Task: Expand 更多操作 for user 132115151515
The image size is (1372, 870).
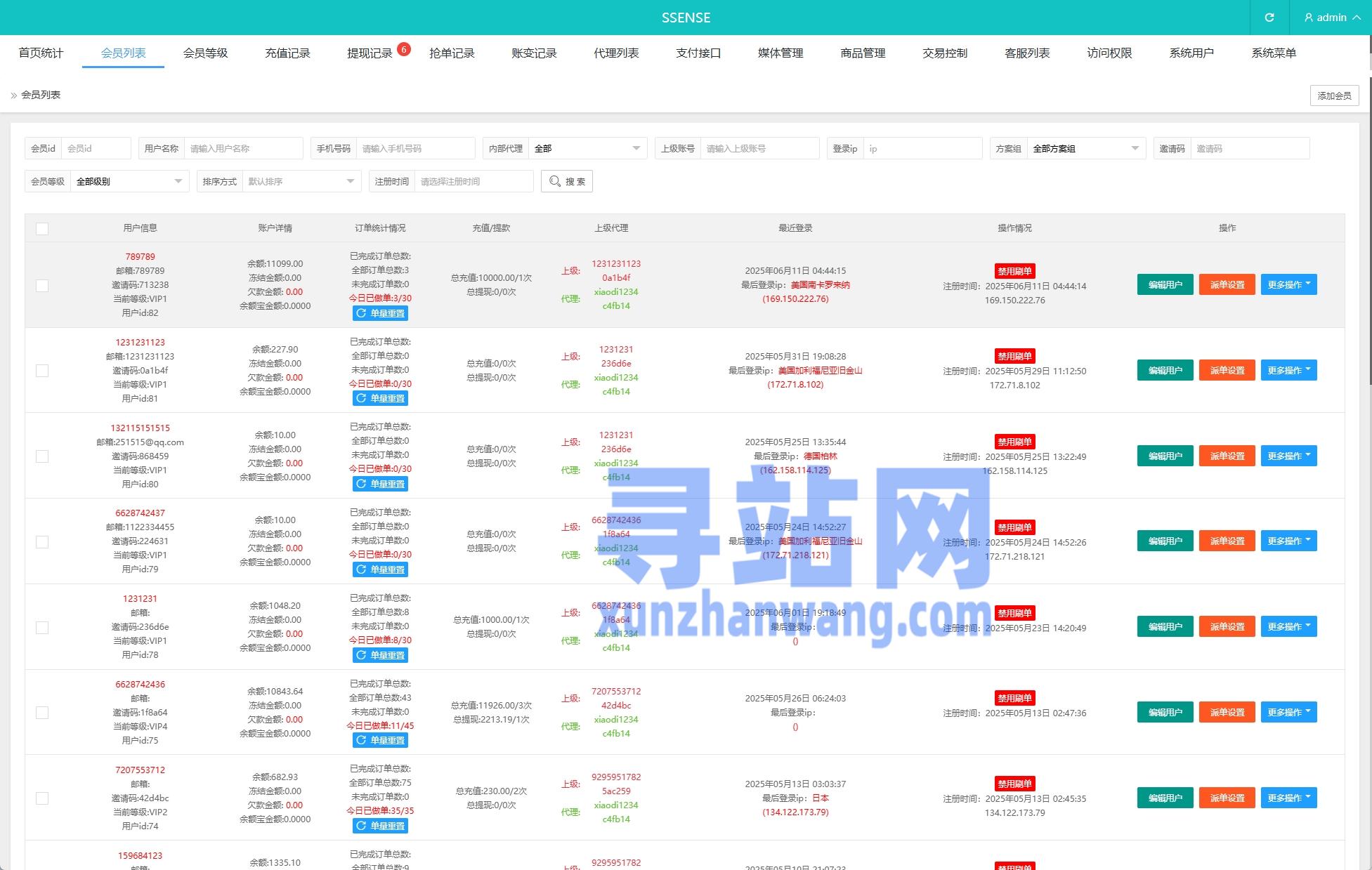Action: pos(1288,456)
